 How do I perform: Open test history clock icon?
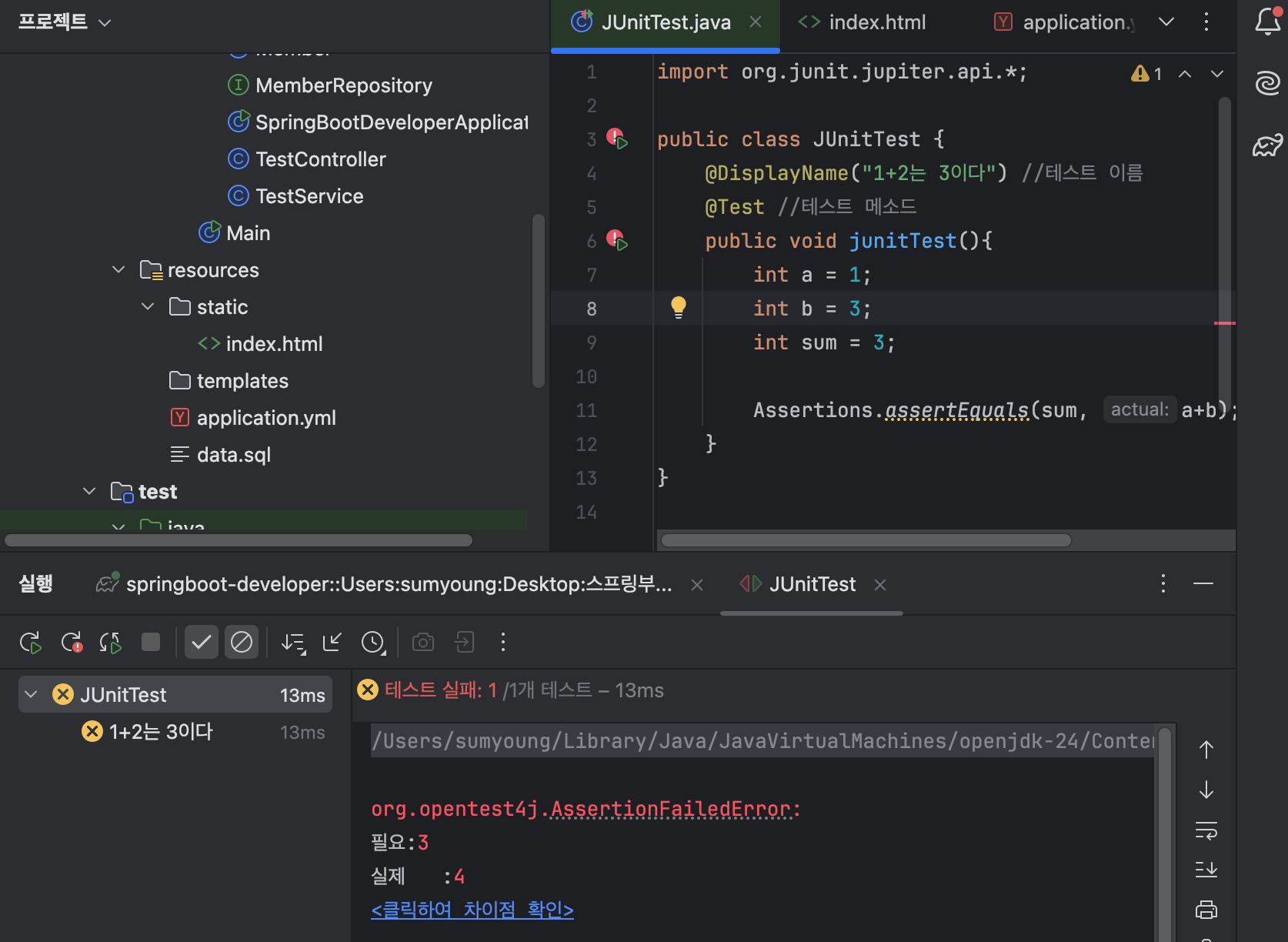373,642
